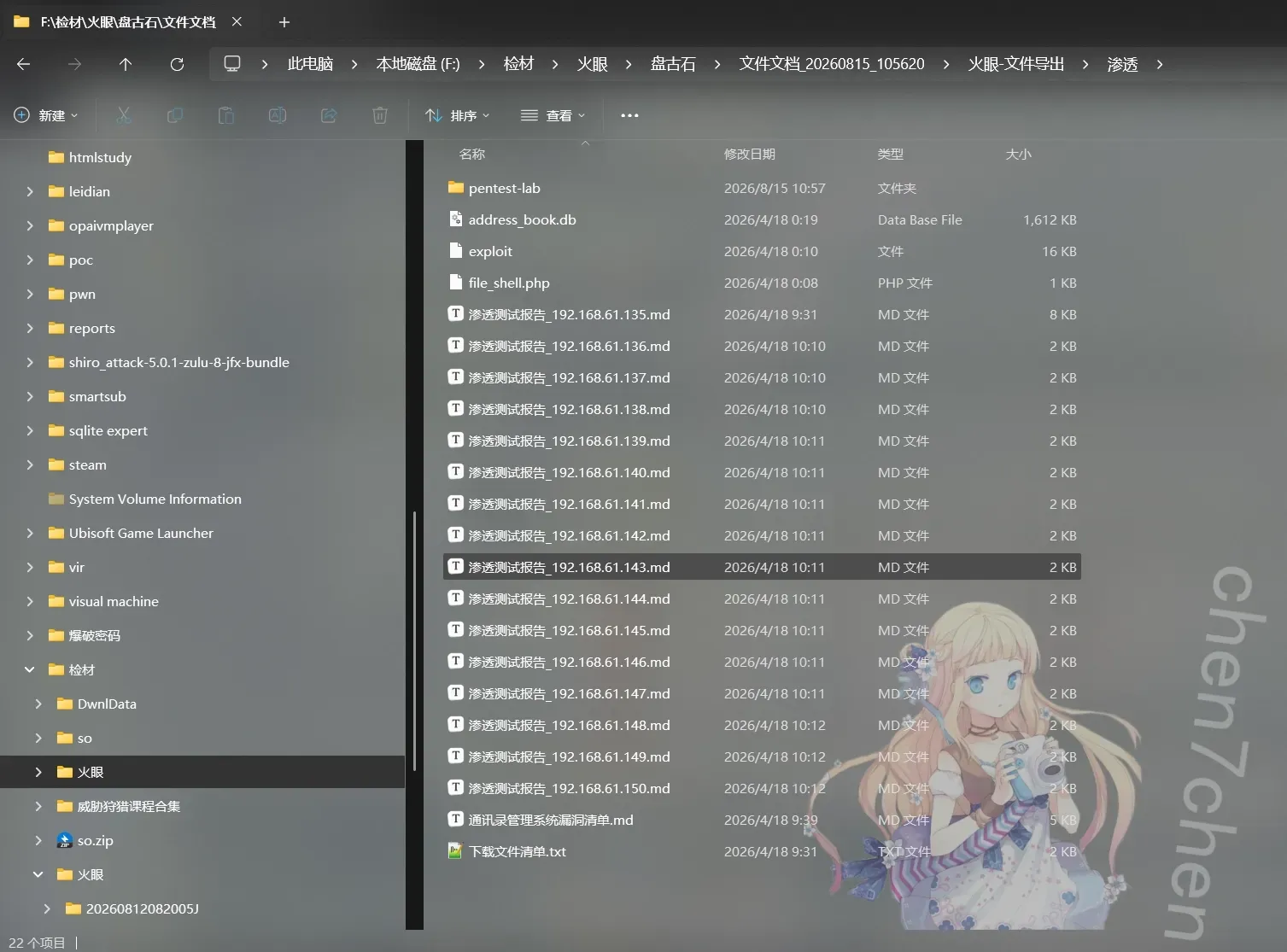Expand the pwn folder in tree
Image resolution: width=1287 pixels, height=952 pixels.
(x=30, y=294)
